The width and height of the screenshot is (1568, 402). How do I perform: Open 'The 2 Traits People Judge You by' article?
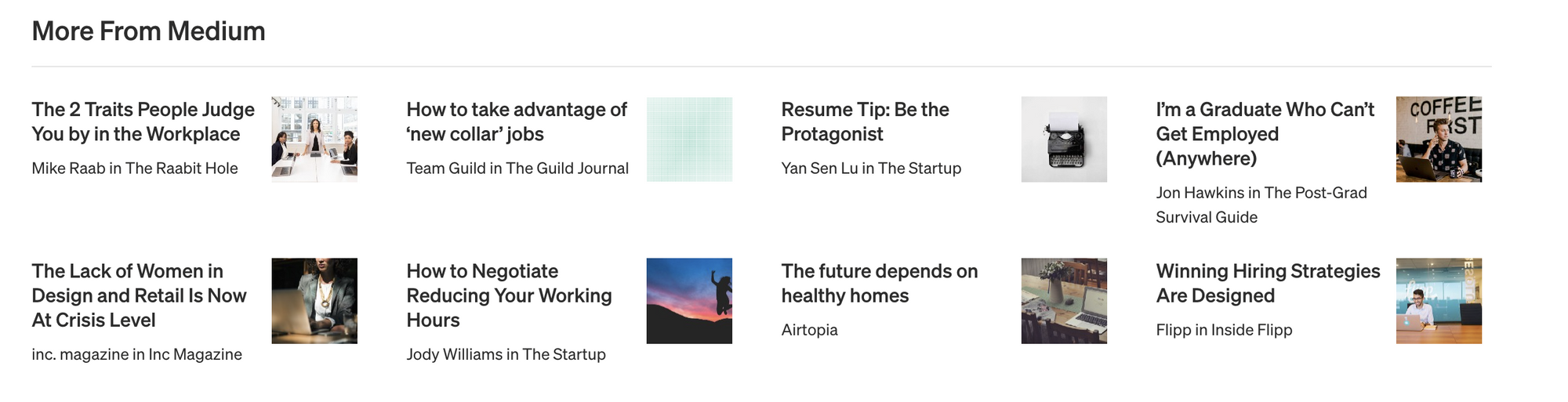143,121
